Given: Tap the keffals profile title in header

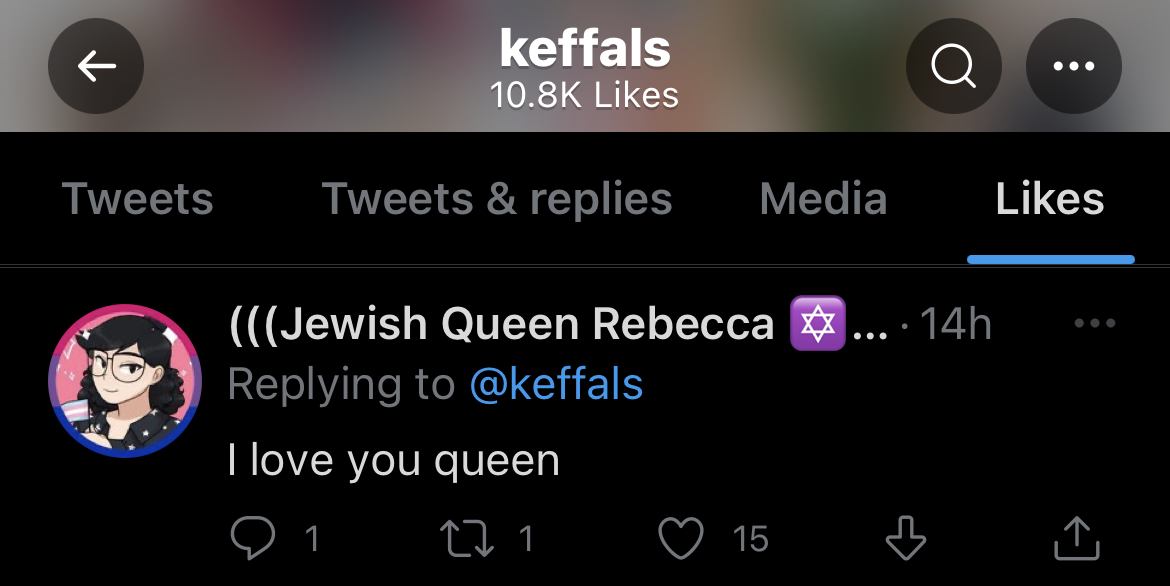Looking at the screenshot, I should point(584,49).
